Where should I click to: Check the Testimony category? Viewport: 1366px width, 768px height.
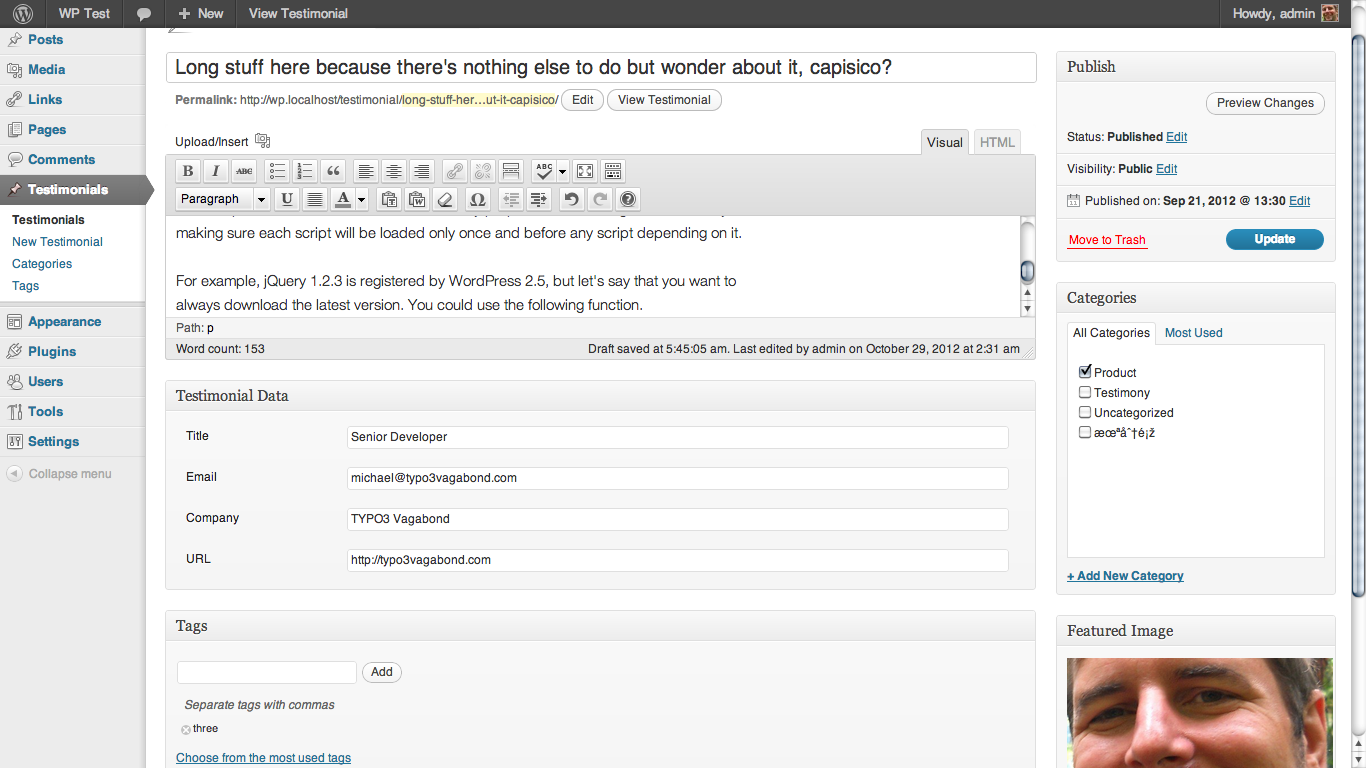point(1085,393)
